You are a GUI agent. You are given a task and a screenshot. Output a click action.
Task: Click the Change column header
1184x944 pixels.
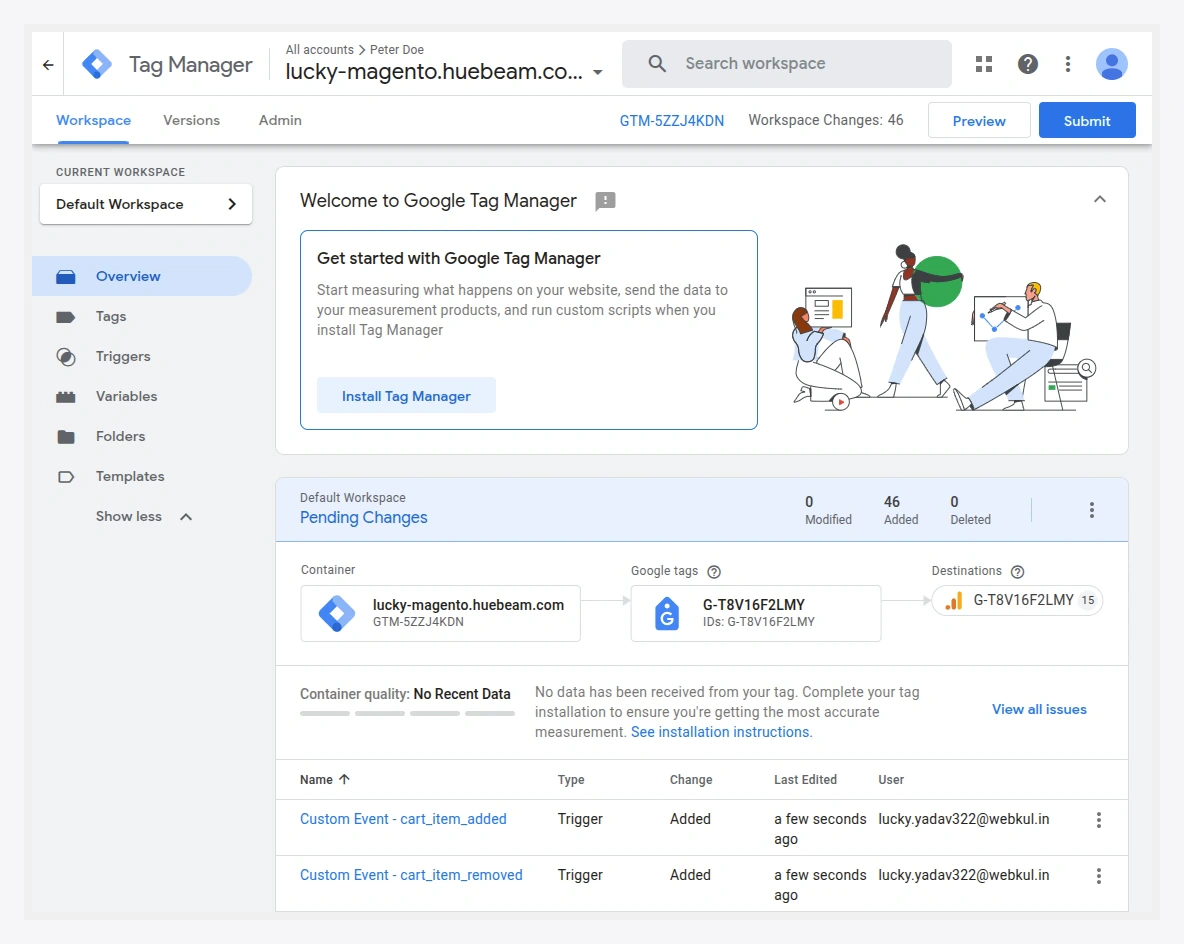pos(691,780)
